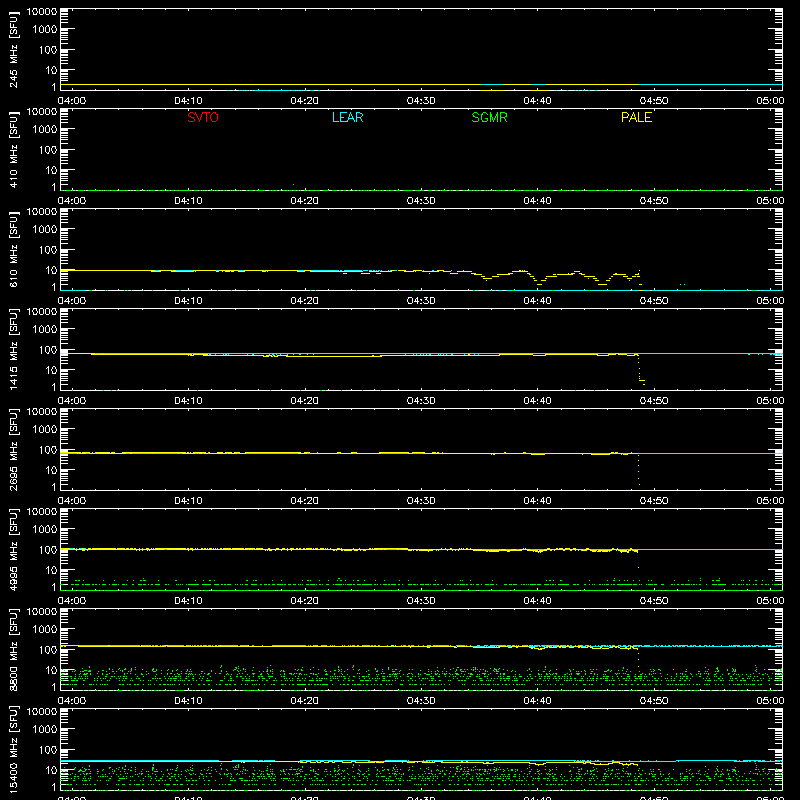This screenshot has width=800, height=800.
Task: Click the 04:30 tick below the 410 MHz panel
Action: [421, 201]
